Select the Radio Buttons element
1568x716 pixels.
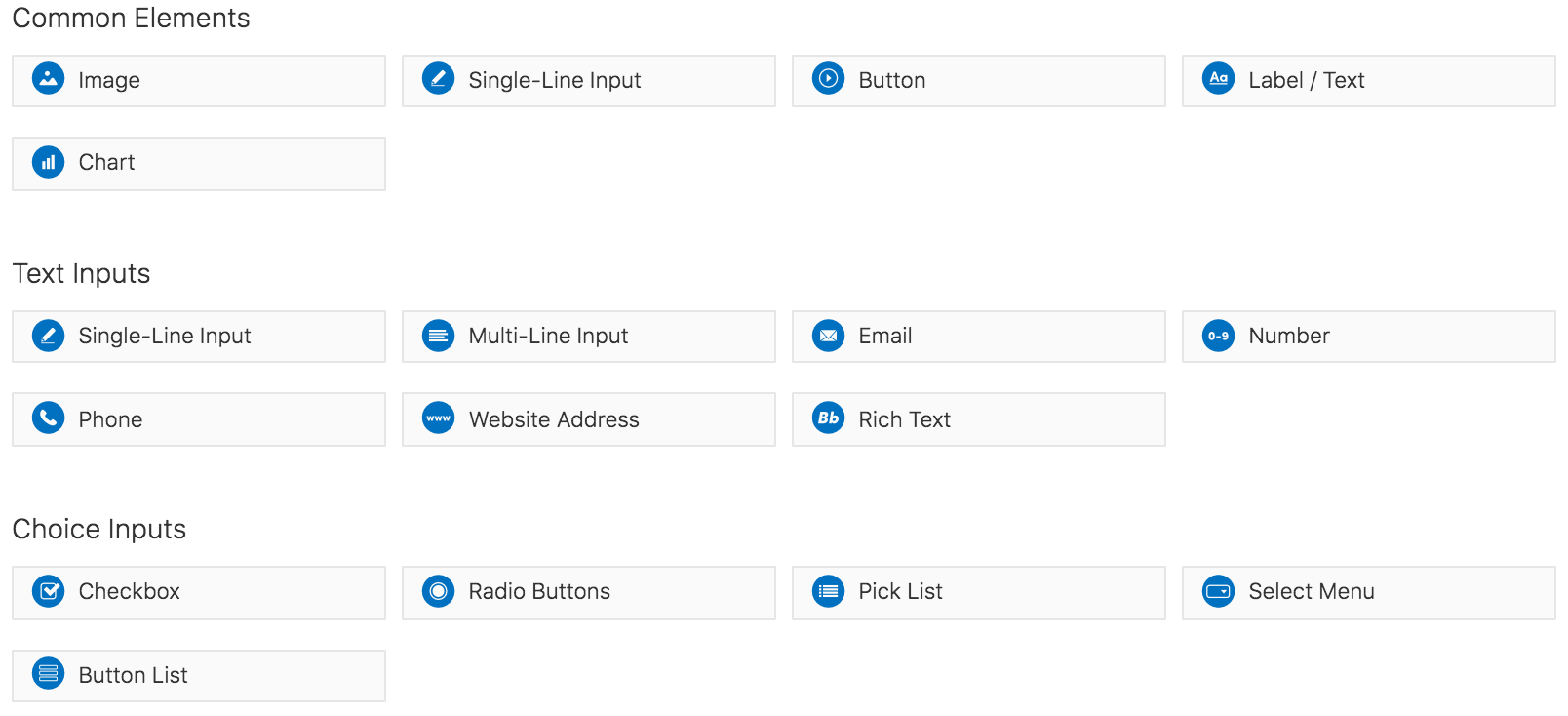click(588, 591)
